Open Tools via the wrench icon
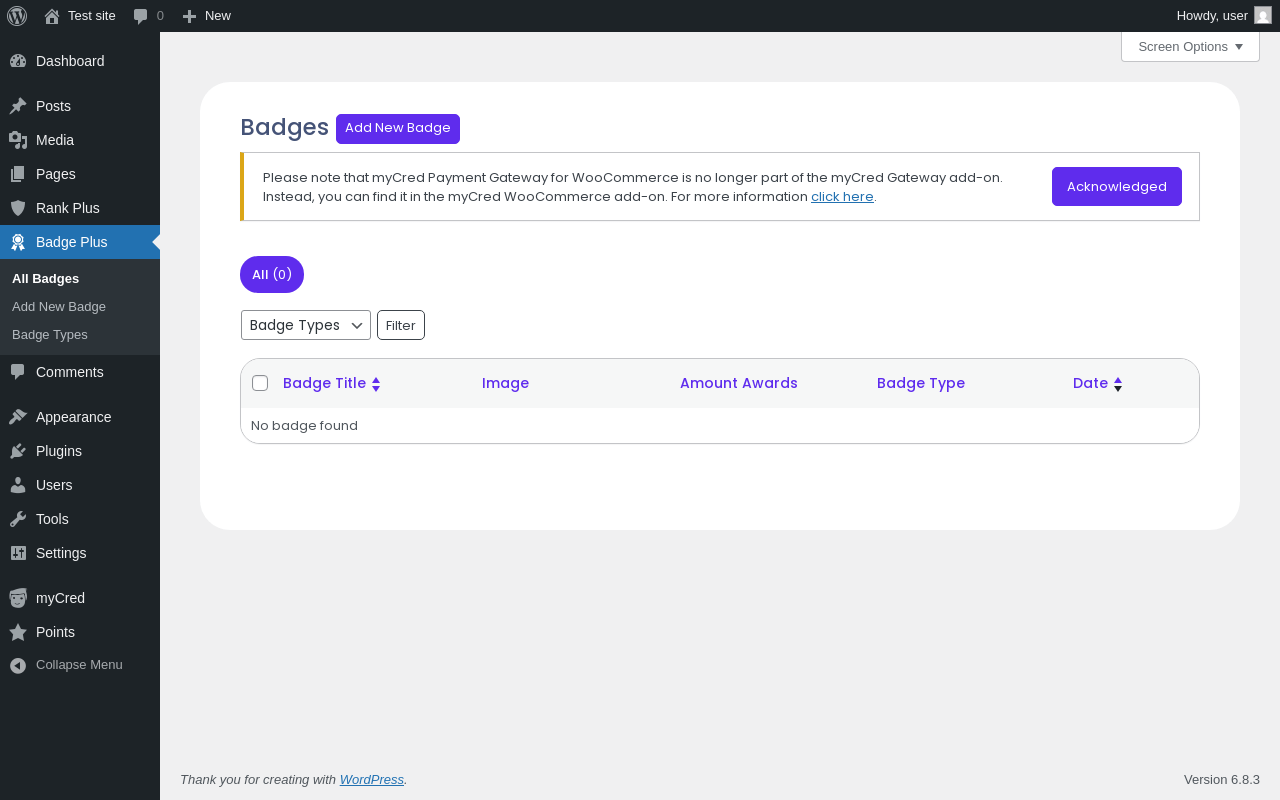This screenshot has height=800, width=1280. pos(18,519)
